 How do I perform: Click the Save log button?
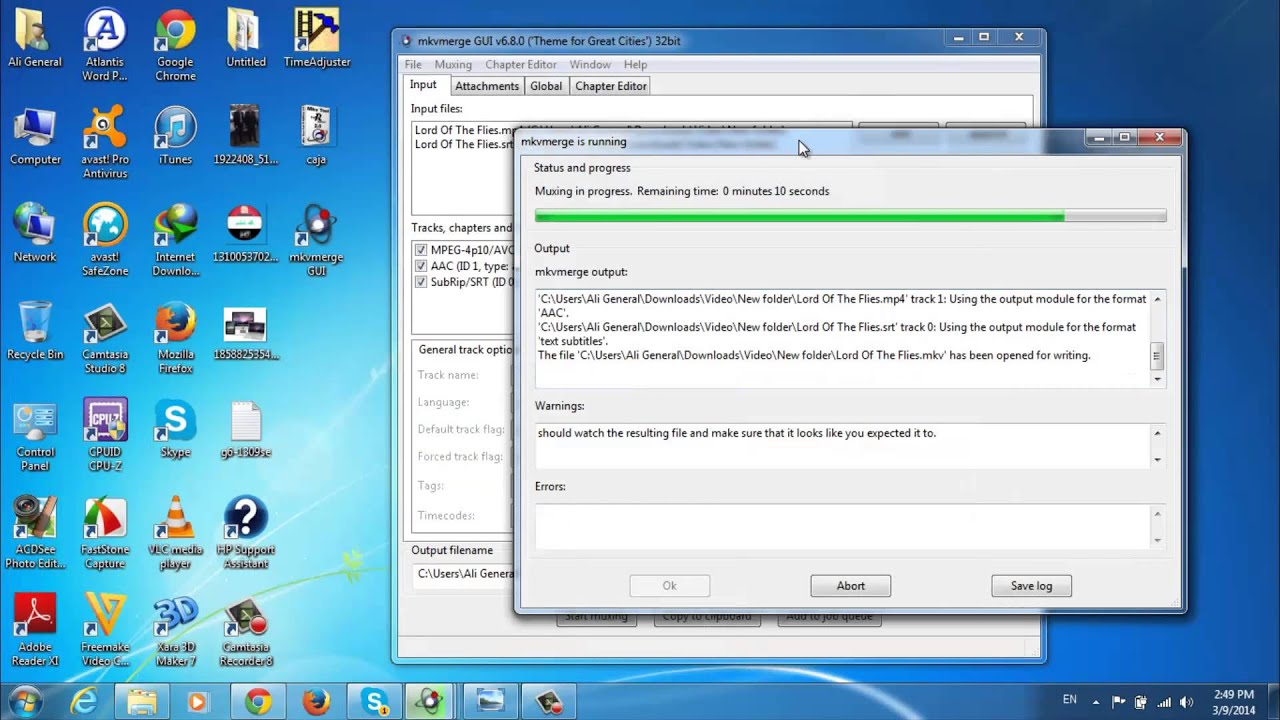point(1031,586)
